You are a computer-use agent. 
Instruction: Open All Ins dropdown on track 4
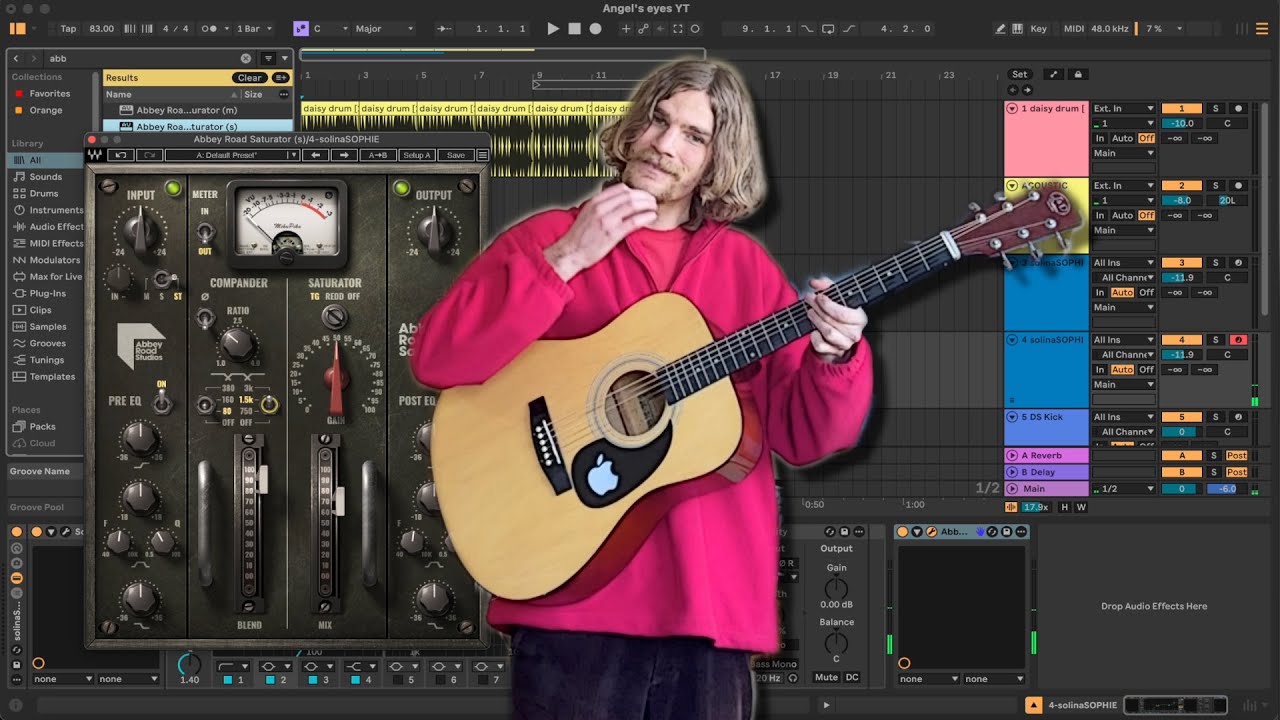1124,339
